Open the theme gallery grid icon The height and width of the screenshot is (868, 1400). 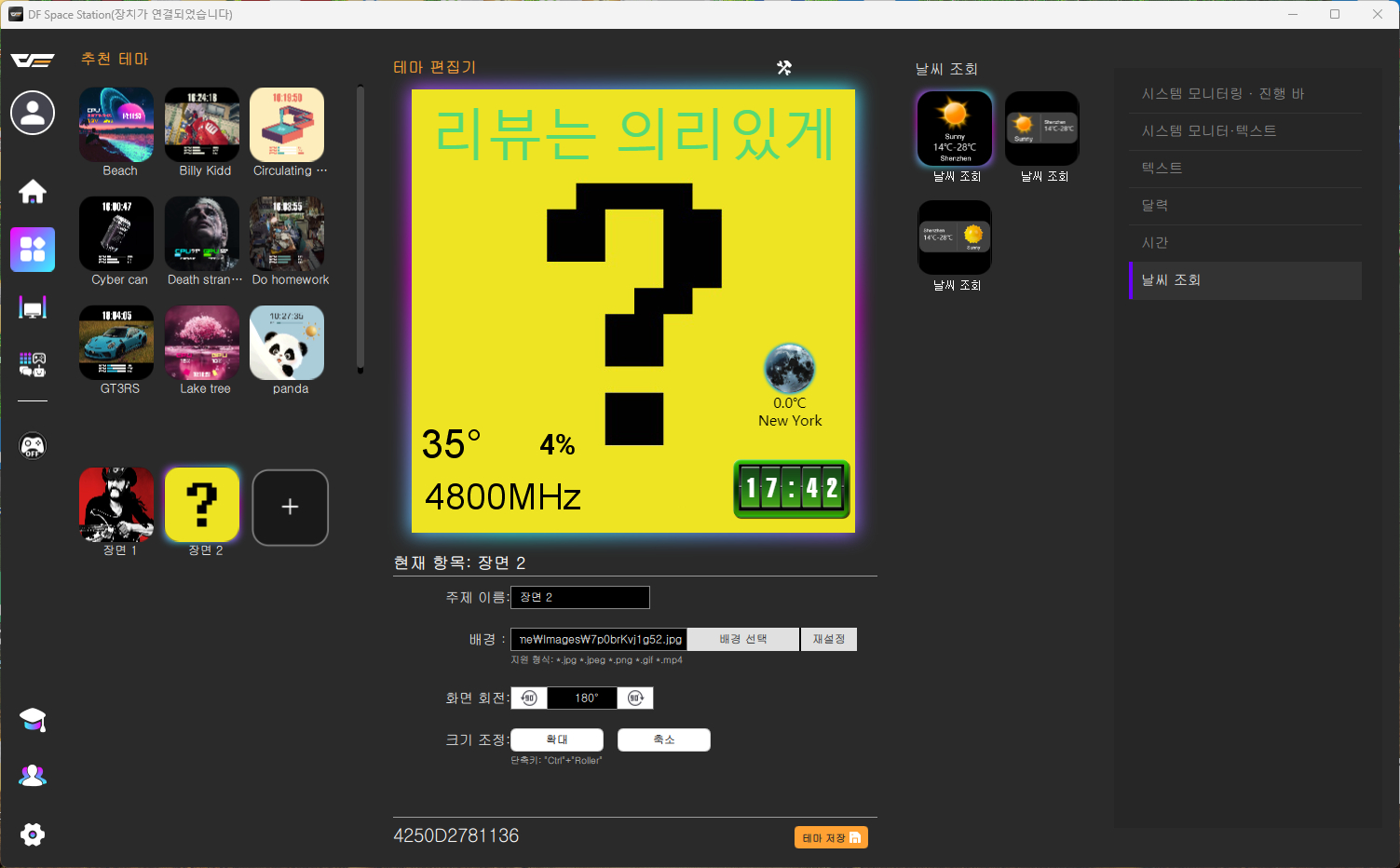click(x=33, y=250)
